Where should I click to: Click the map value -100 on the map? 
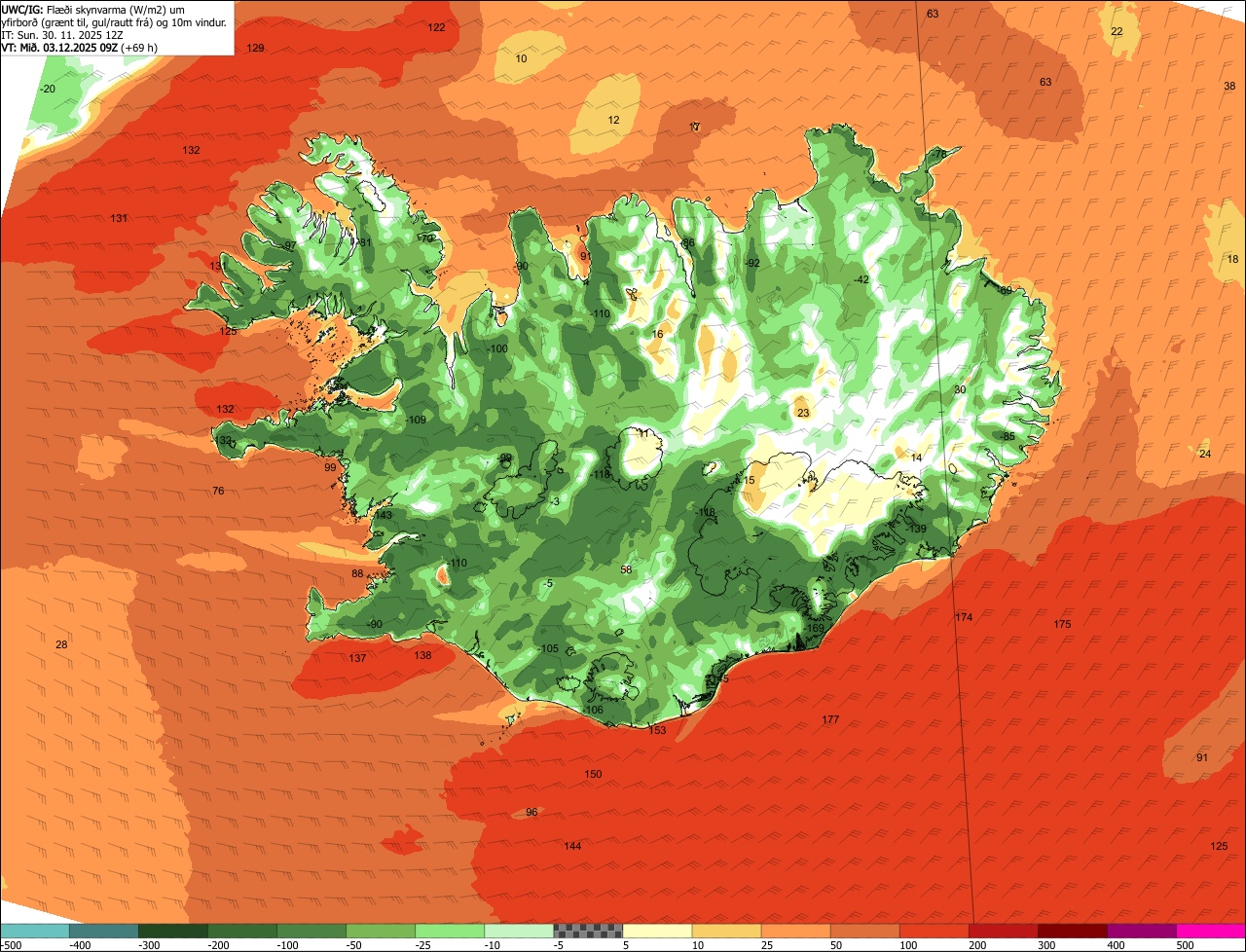496,348
